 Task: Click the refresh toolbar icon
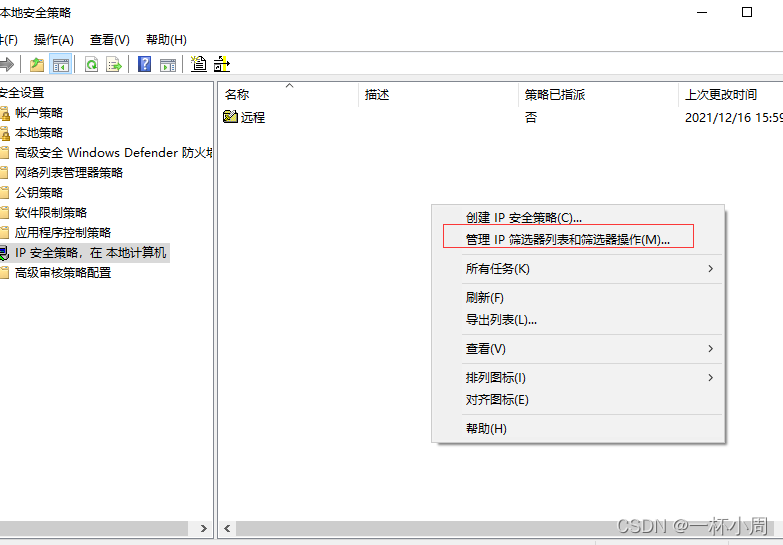pyautogui.click(x=91, y=64)
